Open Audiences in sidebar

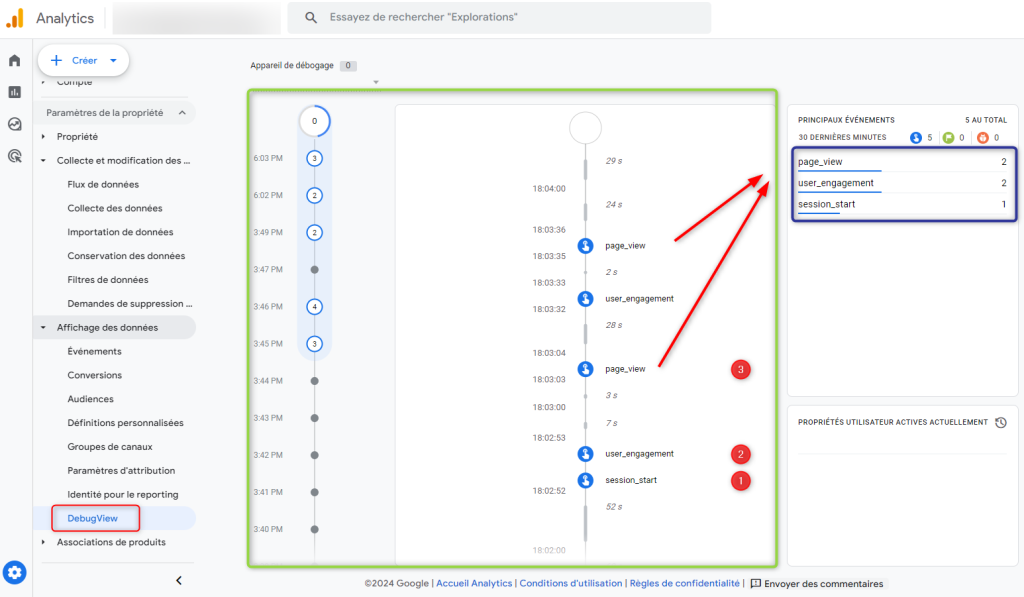(x=91, y=399)
